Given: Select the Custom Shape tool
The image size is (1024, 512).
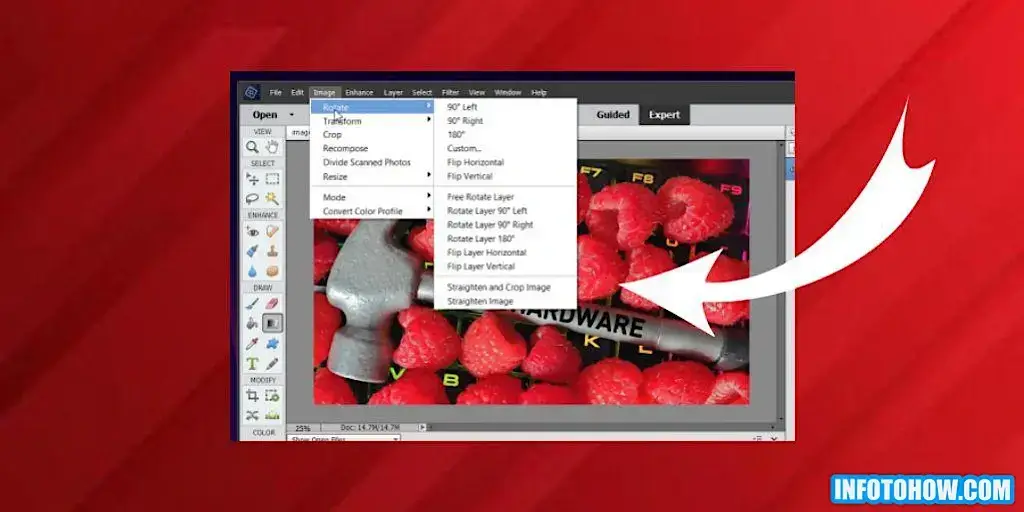Looking at the screenshot, I should pos(272,343).
